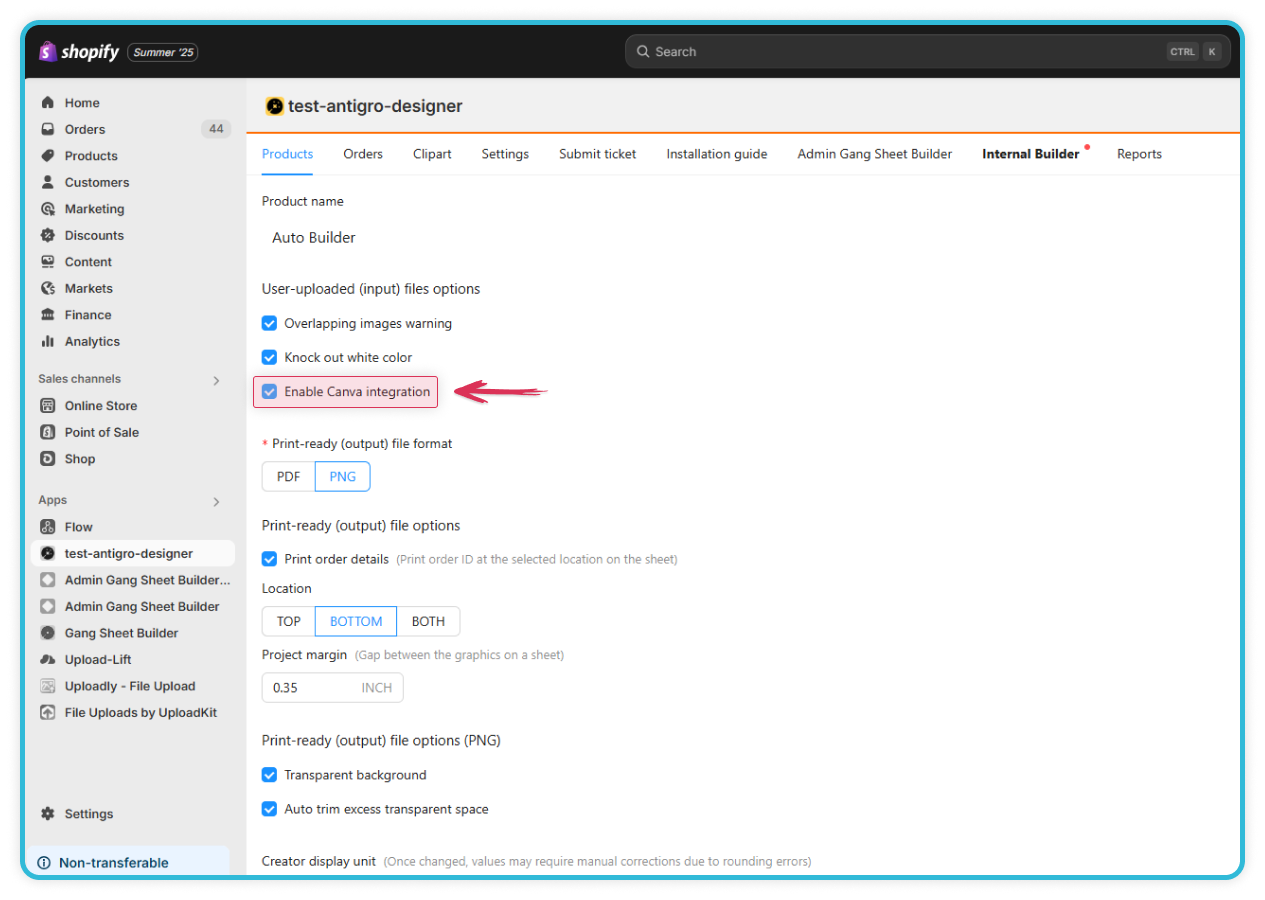The height and width of the screenshot is (900, 1265).
Task: Toggle Knock out white color checkbox
Action: click(x=269, y=357)
